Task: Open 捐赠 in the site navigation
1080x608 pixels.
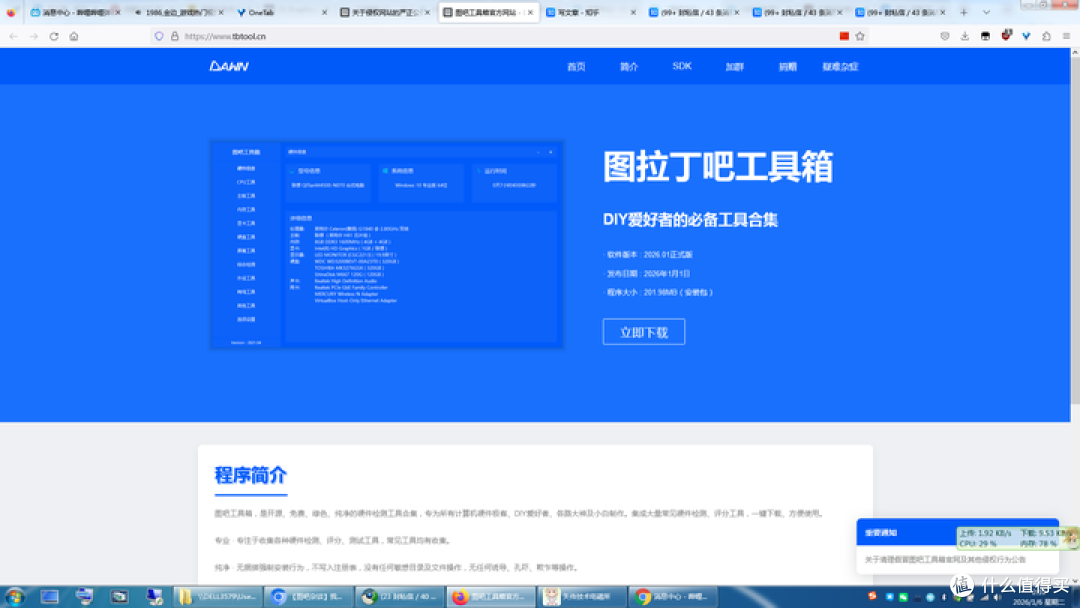Action: click(x=787, y=67)
